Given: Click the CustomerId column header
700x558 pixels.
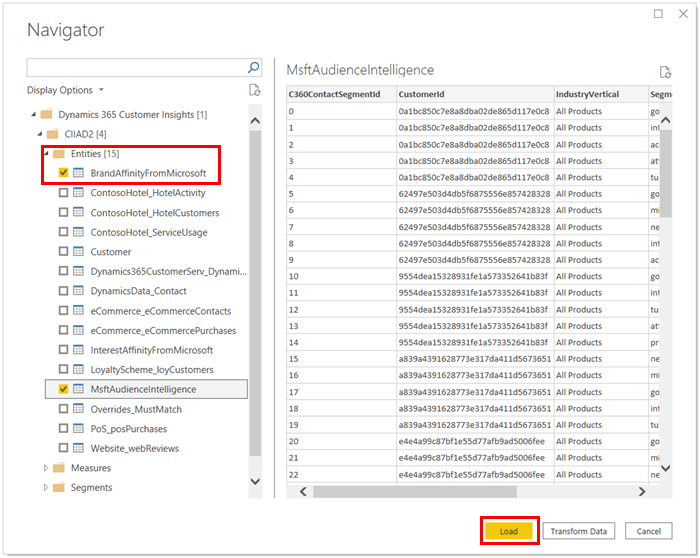Looking at the screenshot, I should click(x=475, y=94).
